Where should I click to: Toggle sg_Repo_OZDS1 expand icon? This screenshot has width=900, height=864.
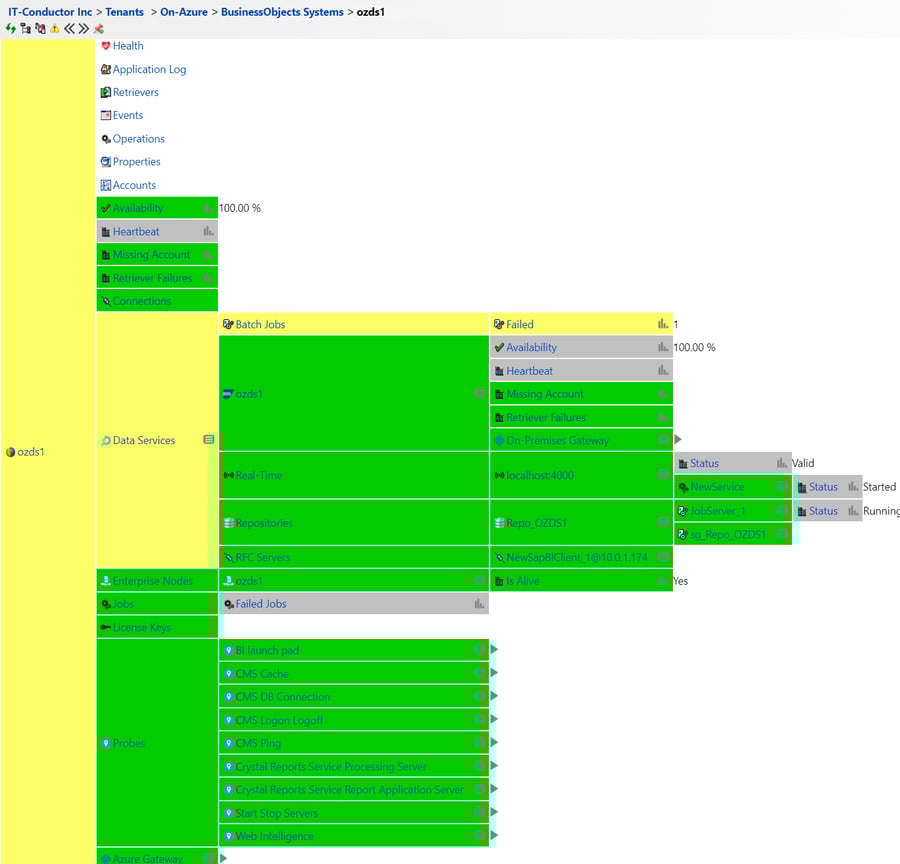(782, 534)
